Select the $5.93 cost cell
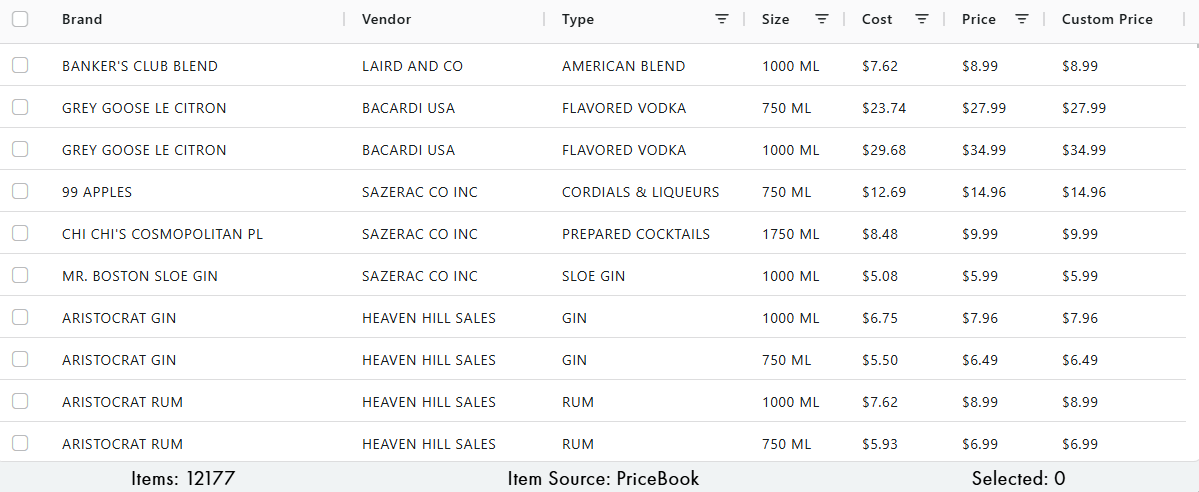 click(x=880, y=445)
